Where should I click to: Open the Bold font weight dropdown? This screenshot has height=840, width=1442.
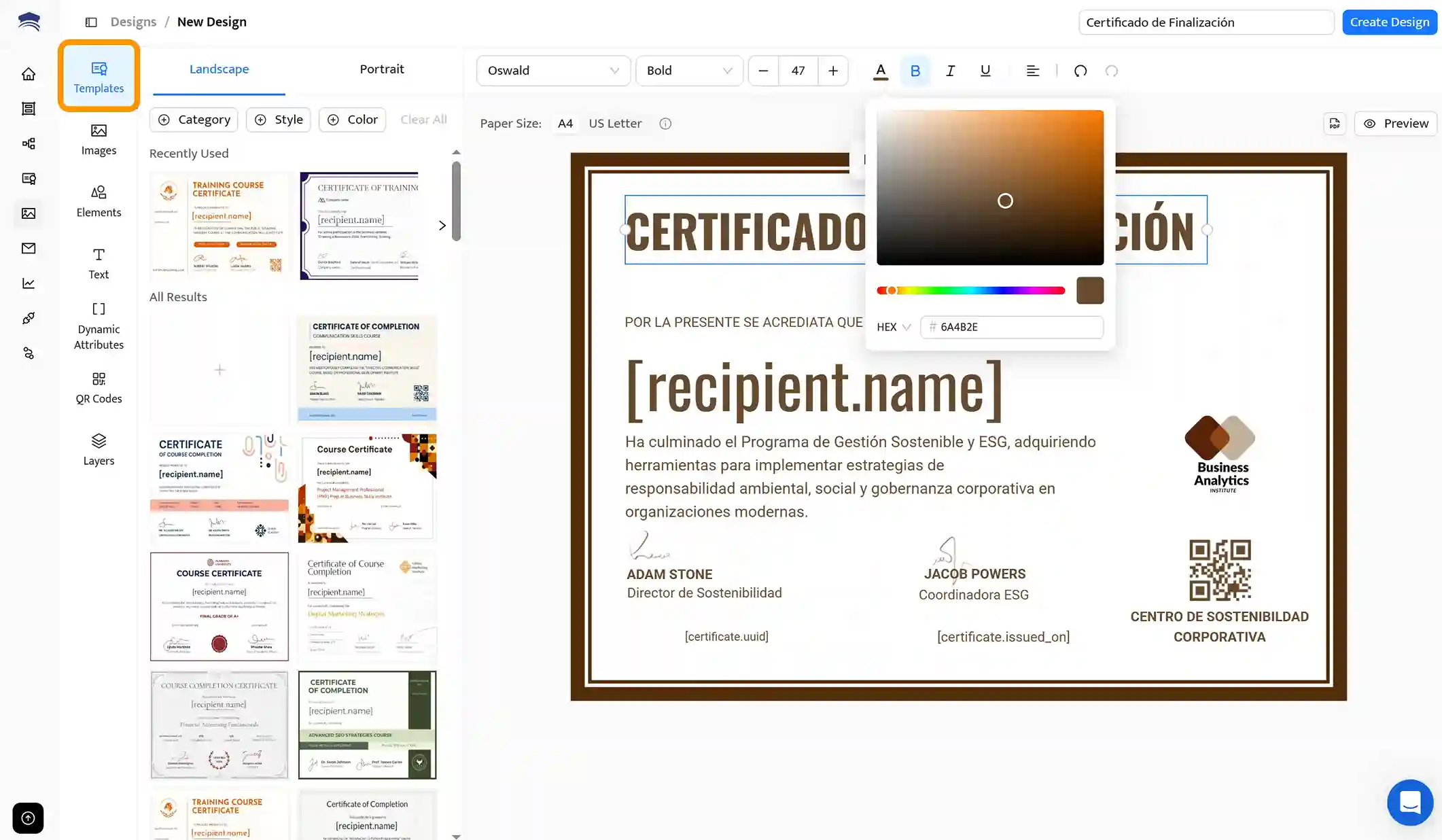click(x=688, y=71)
